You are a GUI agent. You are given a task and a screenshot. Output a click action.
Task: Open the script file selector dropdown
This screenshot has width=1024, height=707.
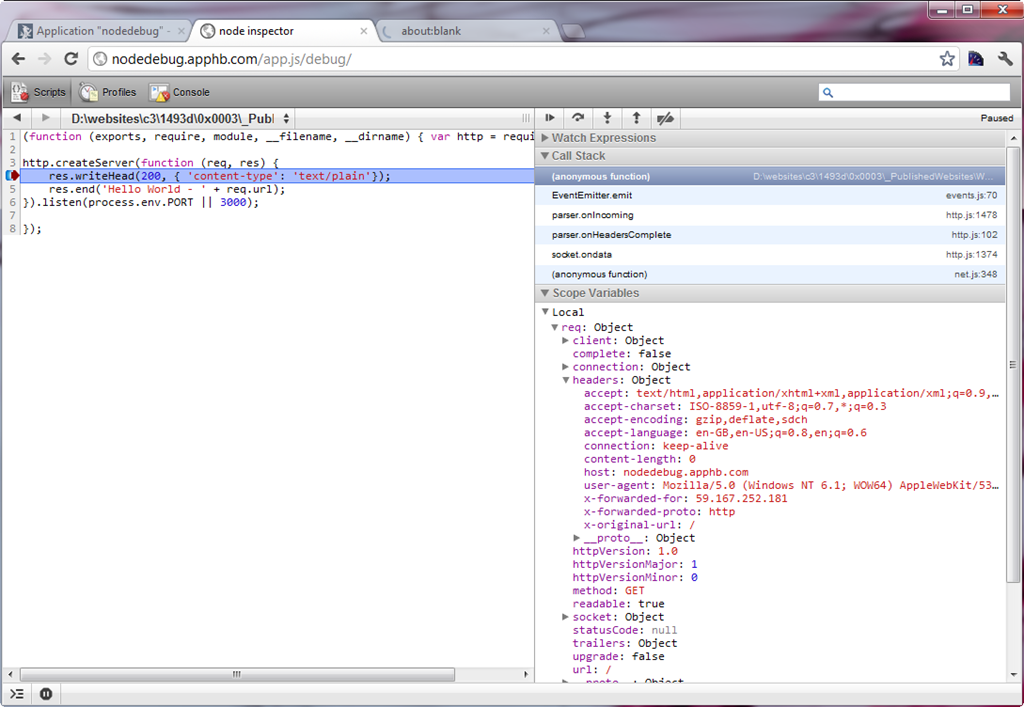[180, 118]
